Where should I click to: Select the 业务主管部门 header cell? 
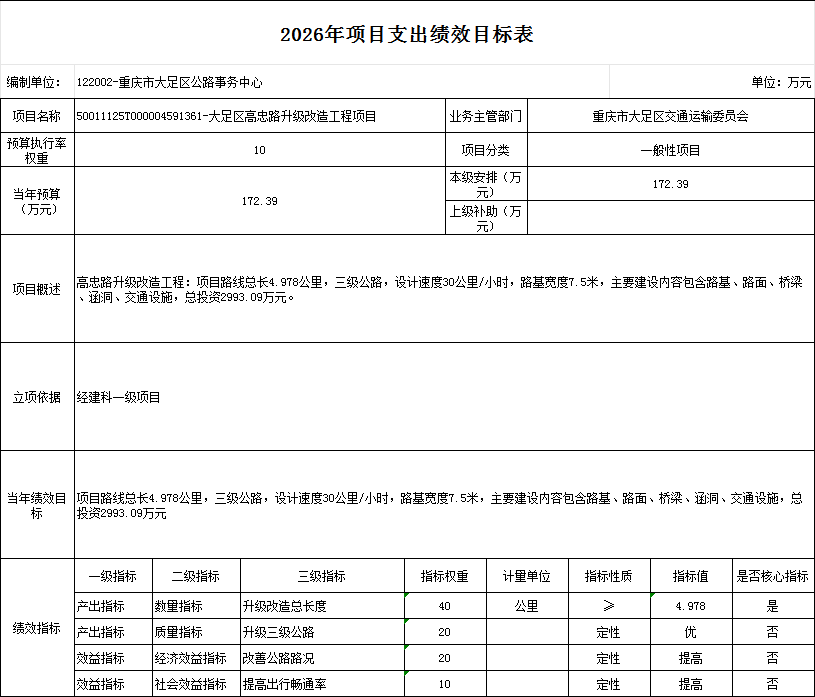pos(488,115)
